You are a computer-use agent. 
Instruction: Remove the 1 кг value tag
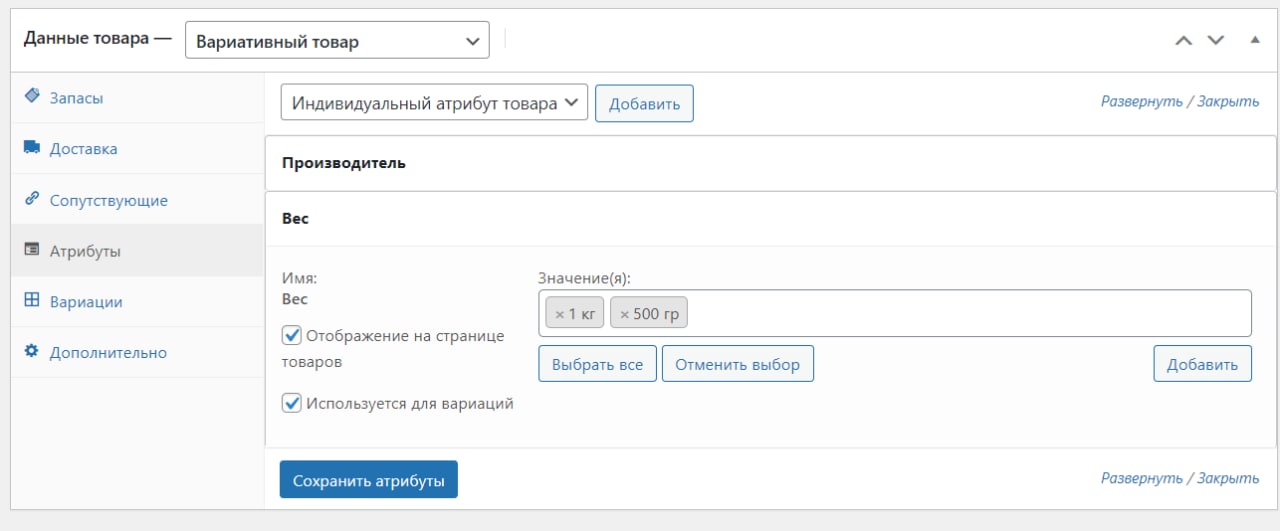pyautogui.click(x=560, y=314)
